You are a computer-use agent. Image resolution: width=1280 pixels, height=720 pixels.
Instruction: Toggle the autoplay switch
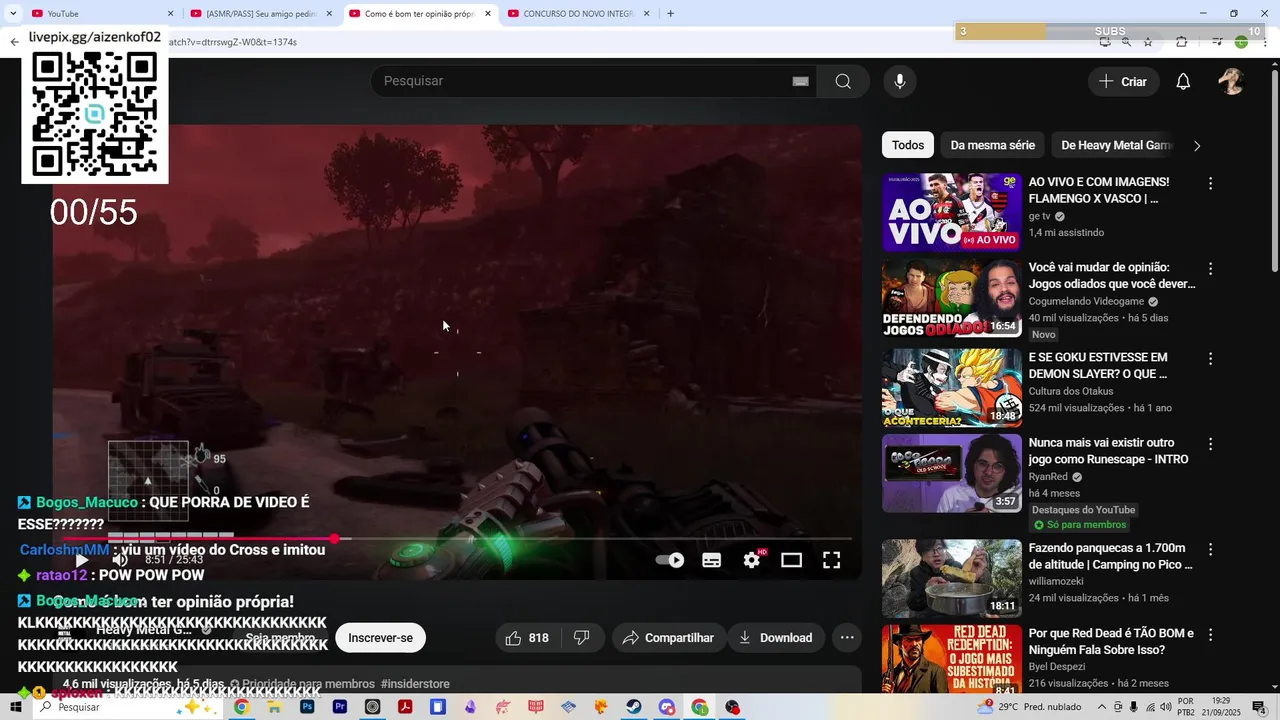(x=670, y=560)
